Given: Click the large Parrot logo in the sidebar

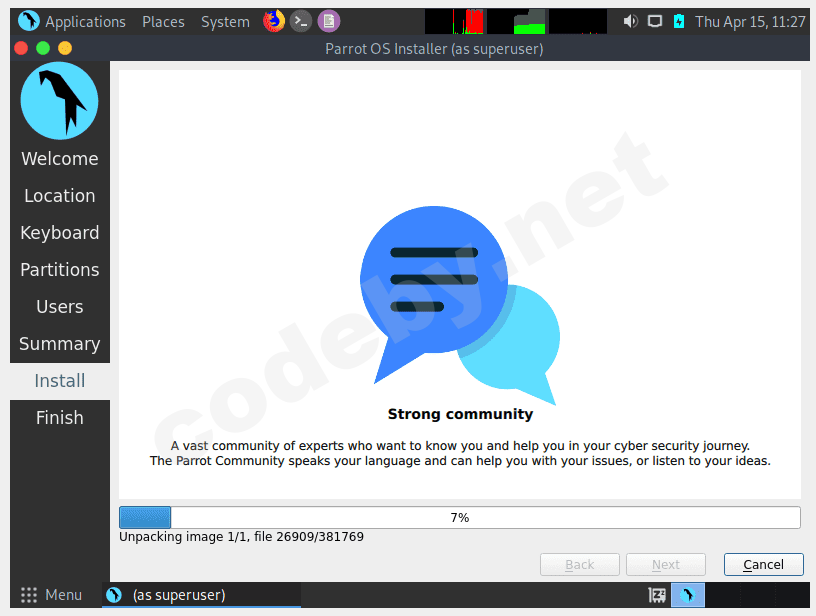Looking at the screenshot, I should click(59, 101).
